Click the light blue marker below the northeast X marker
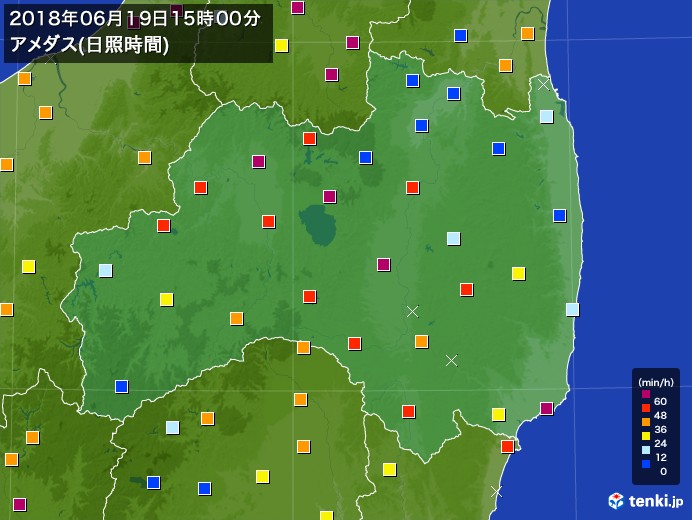 point(547,117)
